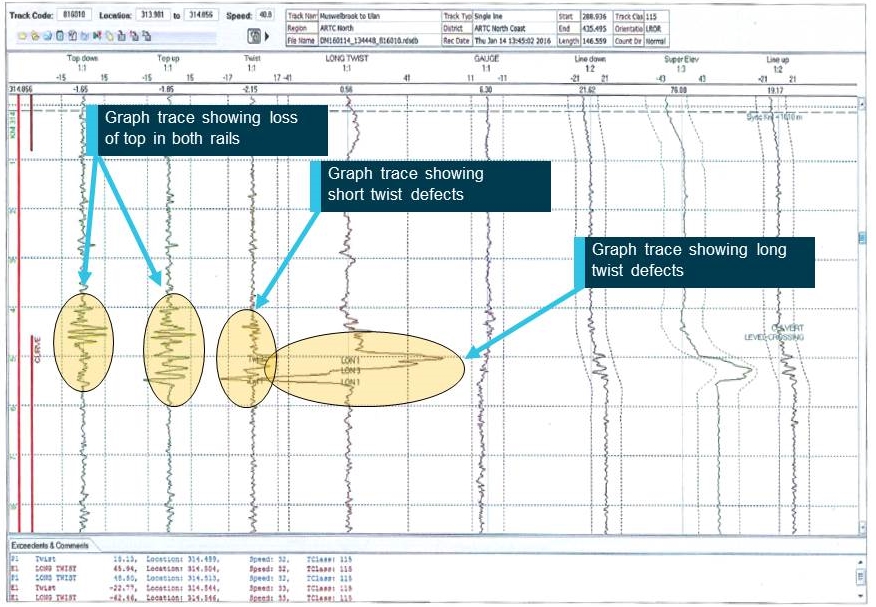The width and height of the screenshot is (876, 607).
Task: Click the red and green flag toolbar icon
Action: [x=97, y=36]
